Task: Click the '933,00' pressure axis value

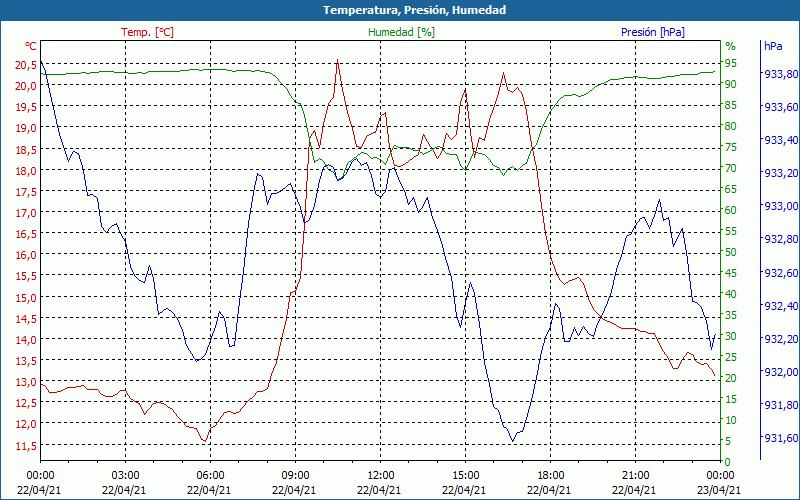Action: (x=781, y=206)
